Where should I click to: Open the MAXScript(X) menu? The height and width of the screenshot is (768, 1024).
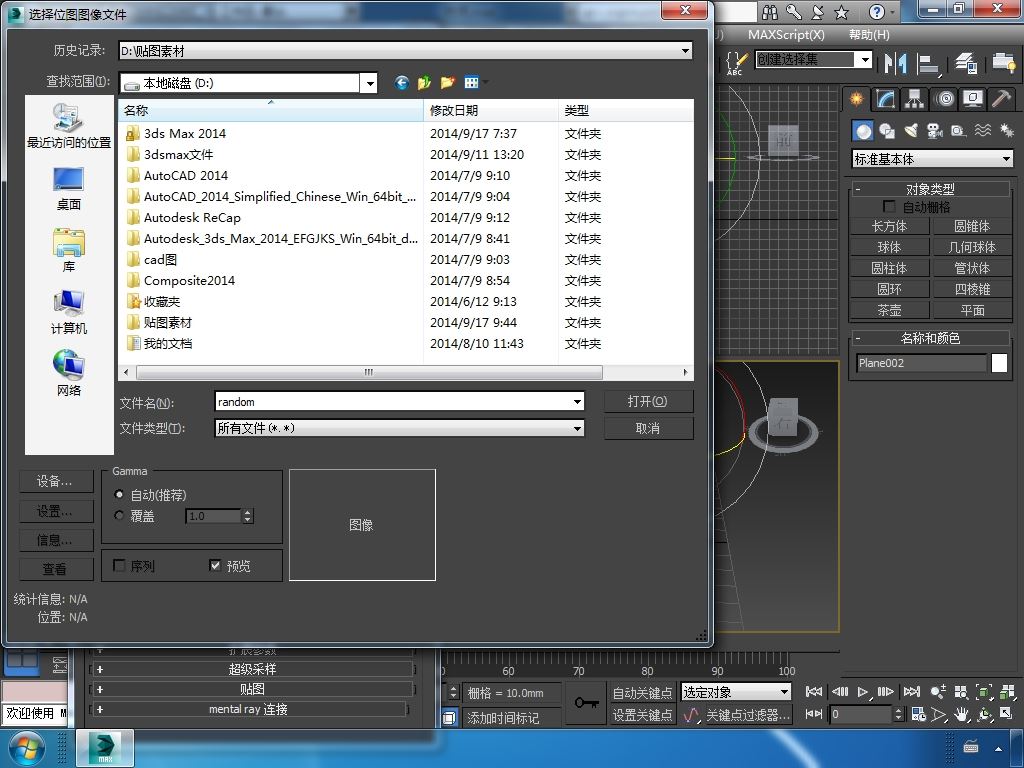pos(786,35)
